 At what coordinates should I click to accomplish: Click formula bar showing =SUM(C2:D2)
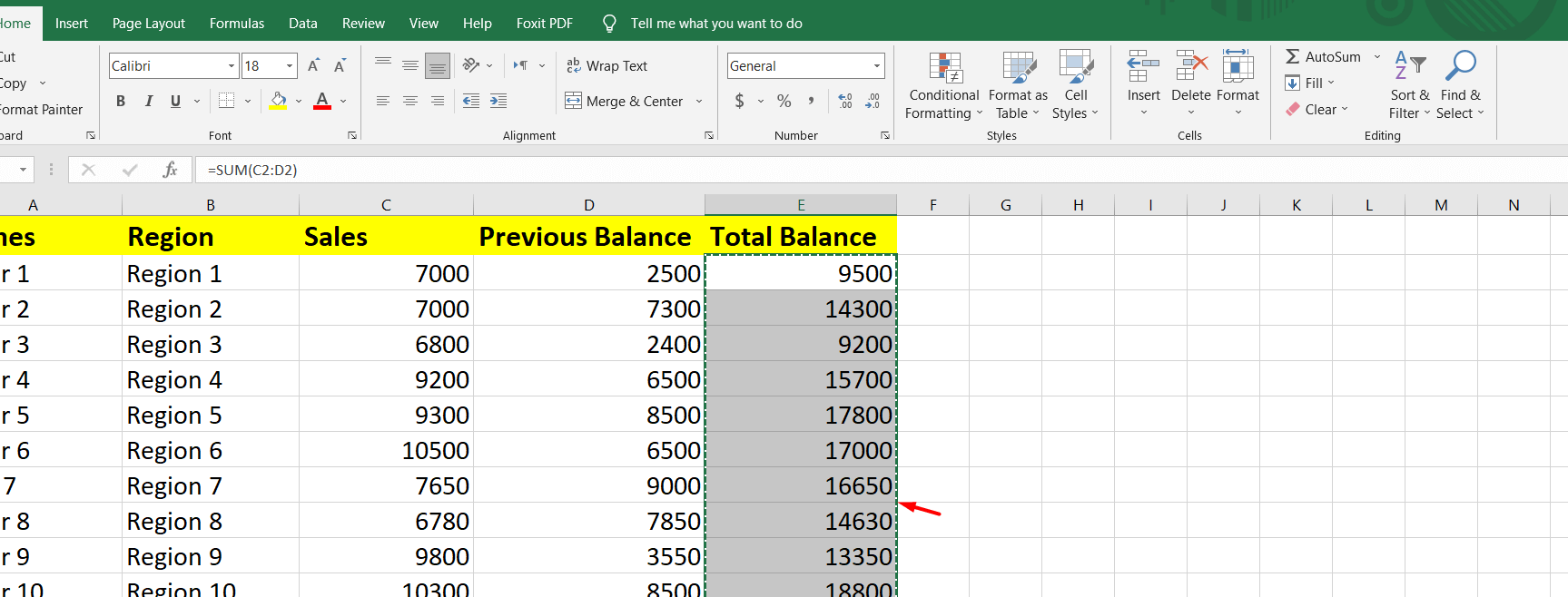[881, 170]
